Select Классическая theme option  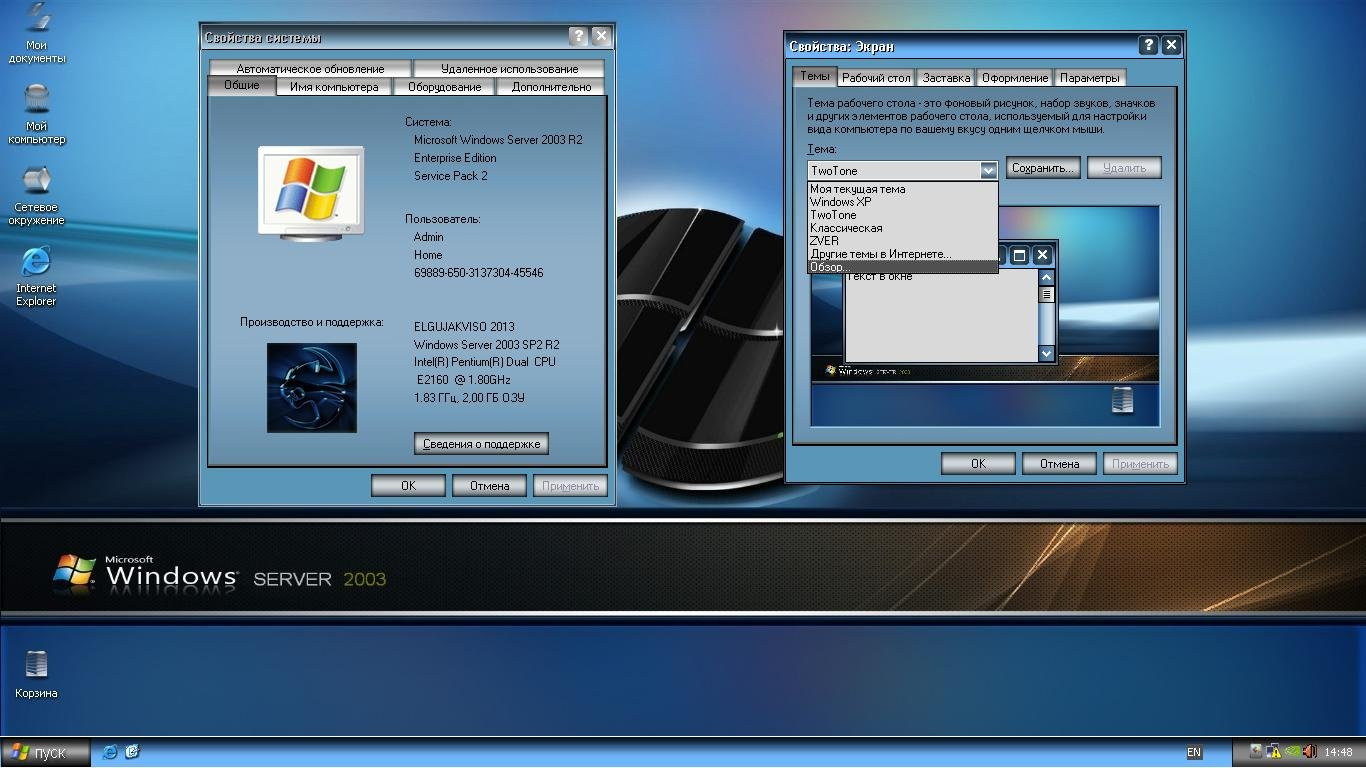[902, 228]
